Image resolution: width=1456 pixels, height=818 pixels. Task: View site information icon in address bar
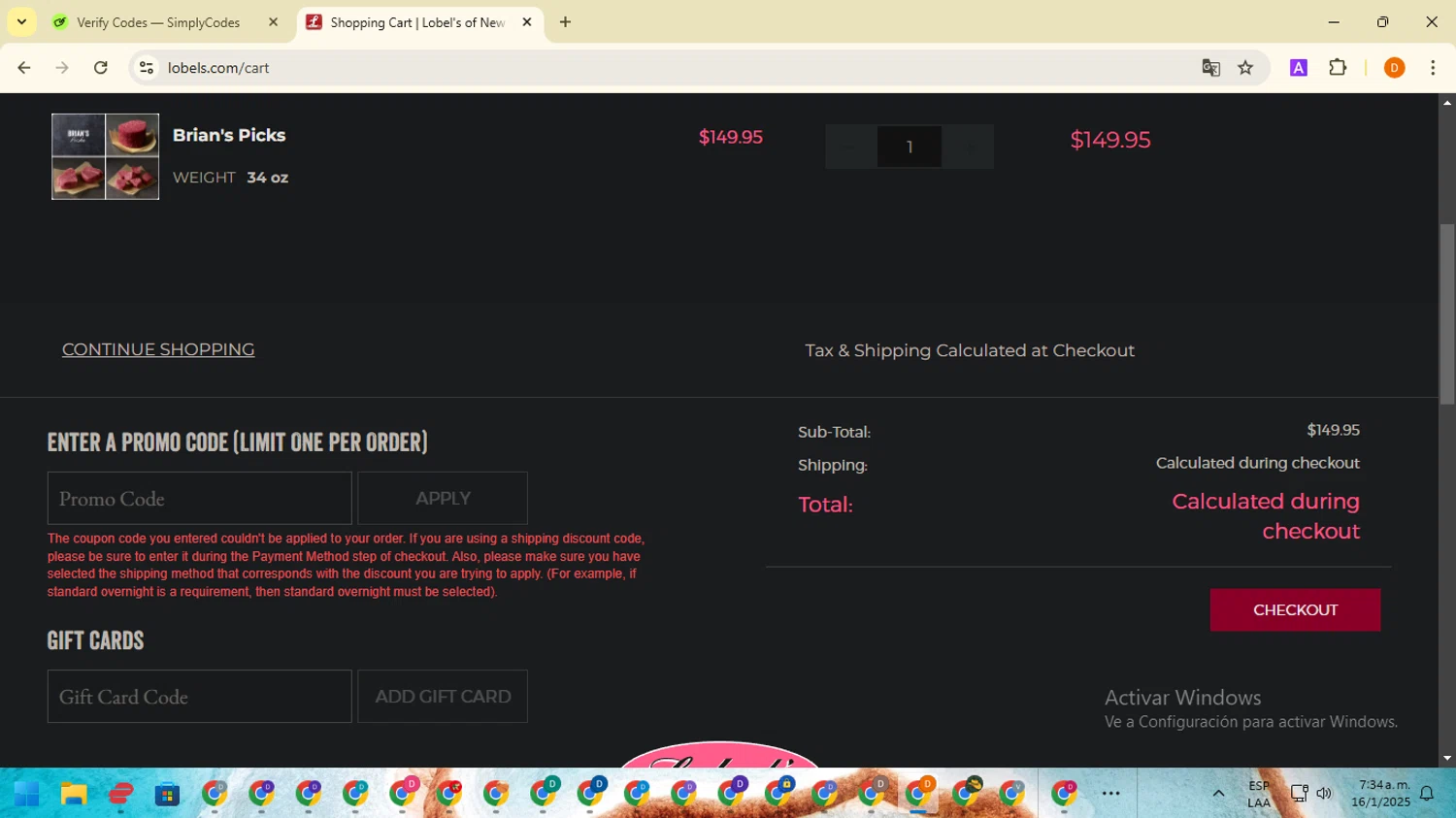tap(147, 68)
